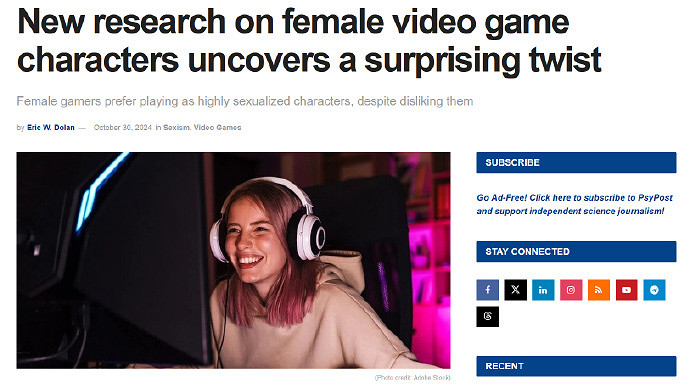Click the RECENT section header
The width and height of the screenshot is (690, 391).
(576, 366)
